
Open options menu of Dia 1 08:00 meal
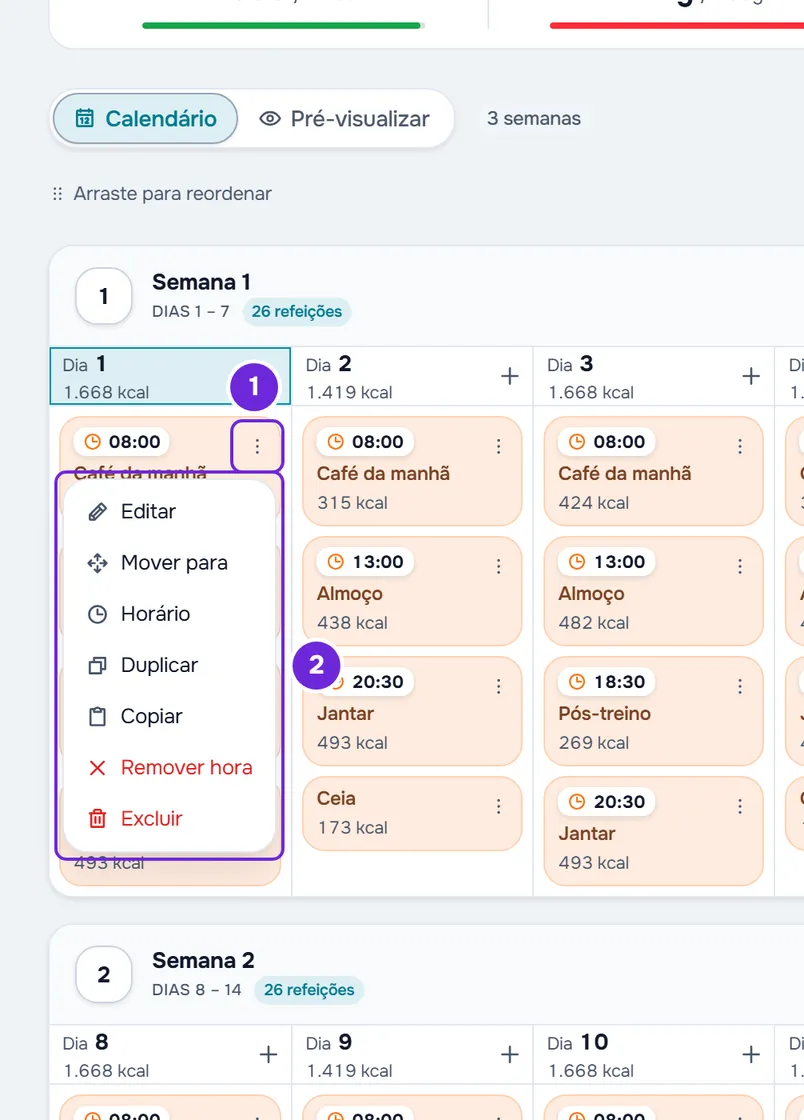257,446
